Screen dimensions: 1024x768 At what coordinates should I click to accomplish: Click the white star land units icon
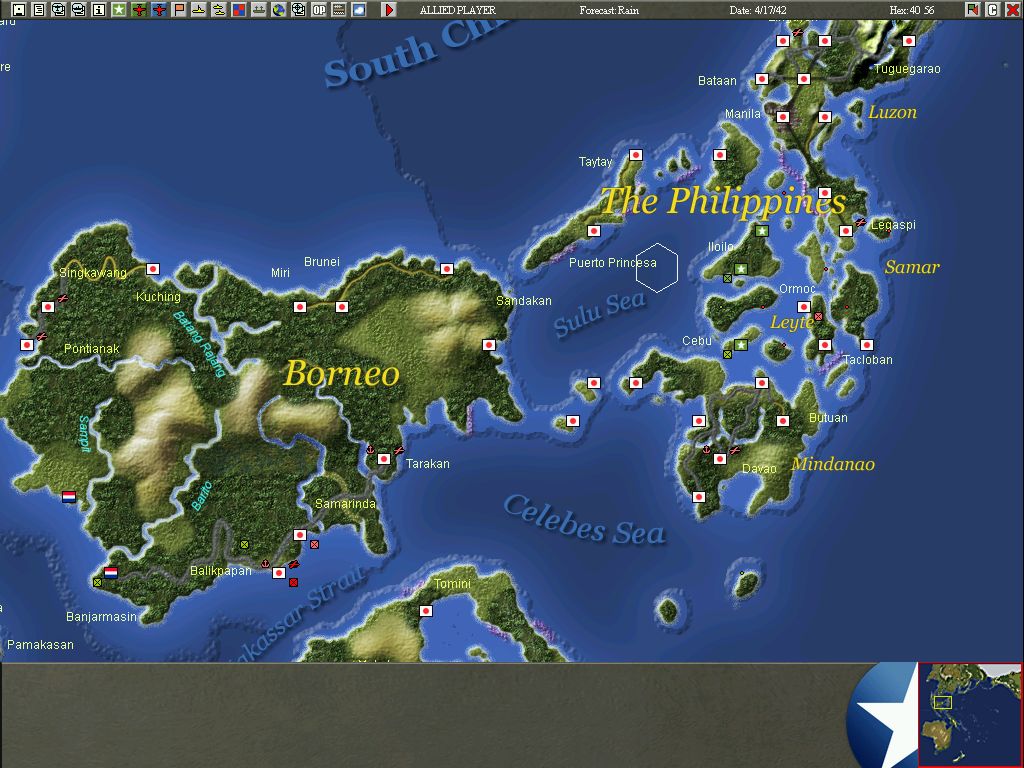pyautogui.click(x=119, y=9)
